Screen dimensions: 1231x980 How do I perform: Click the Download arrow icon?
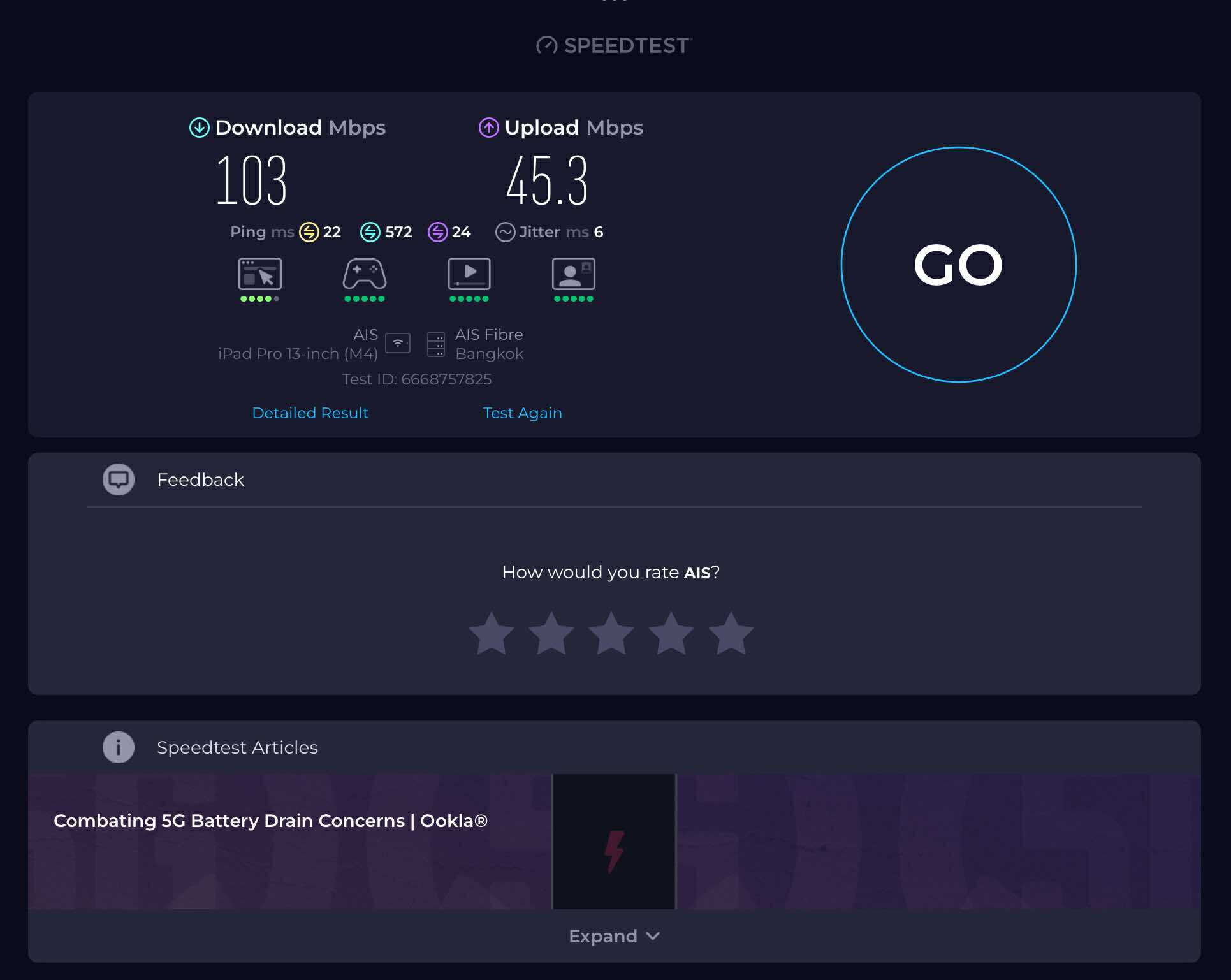[200, 128]
